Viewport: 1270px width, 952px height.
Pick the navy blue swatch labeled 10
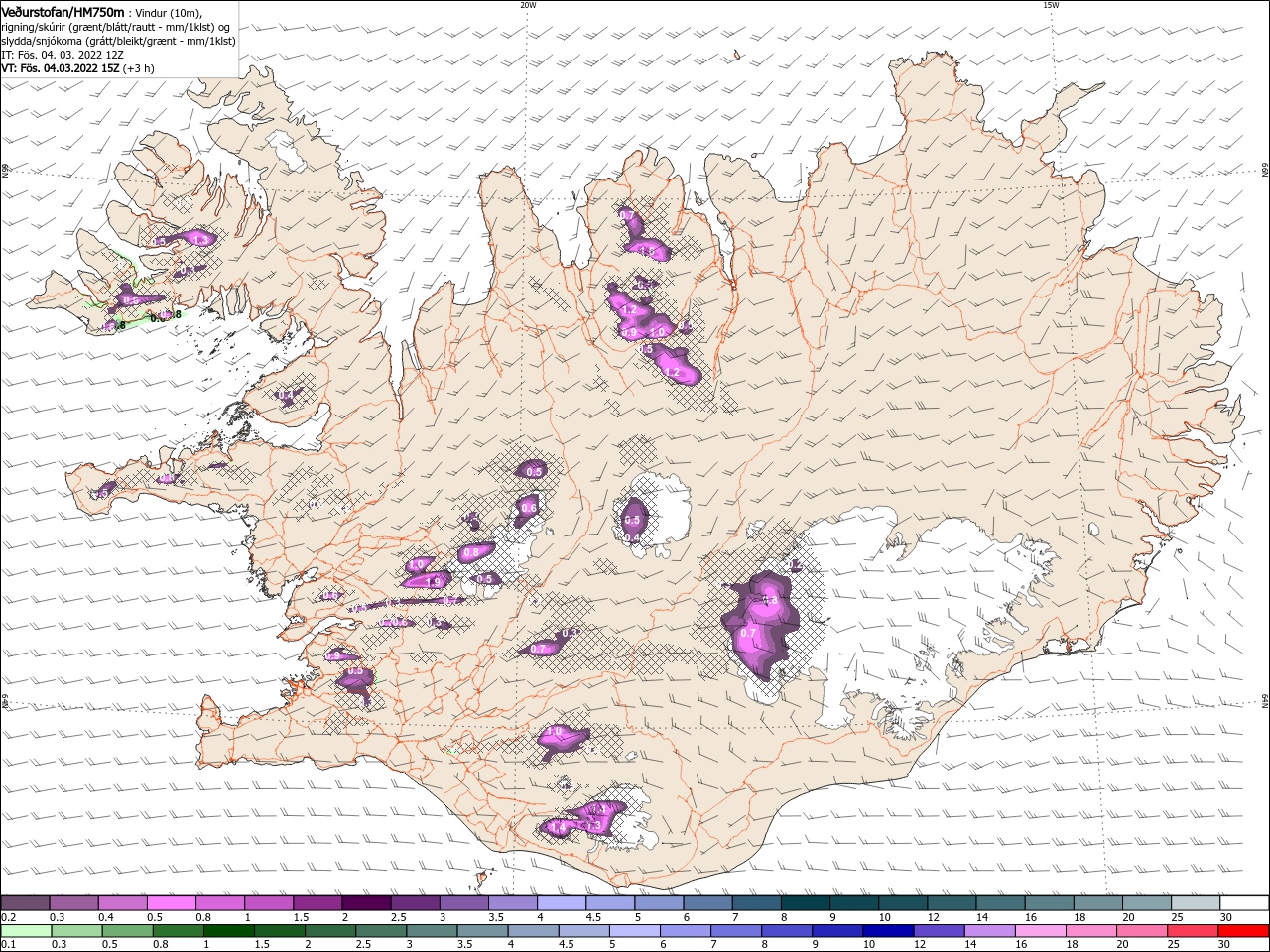tap(887, 931)
